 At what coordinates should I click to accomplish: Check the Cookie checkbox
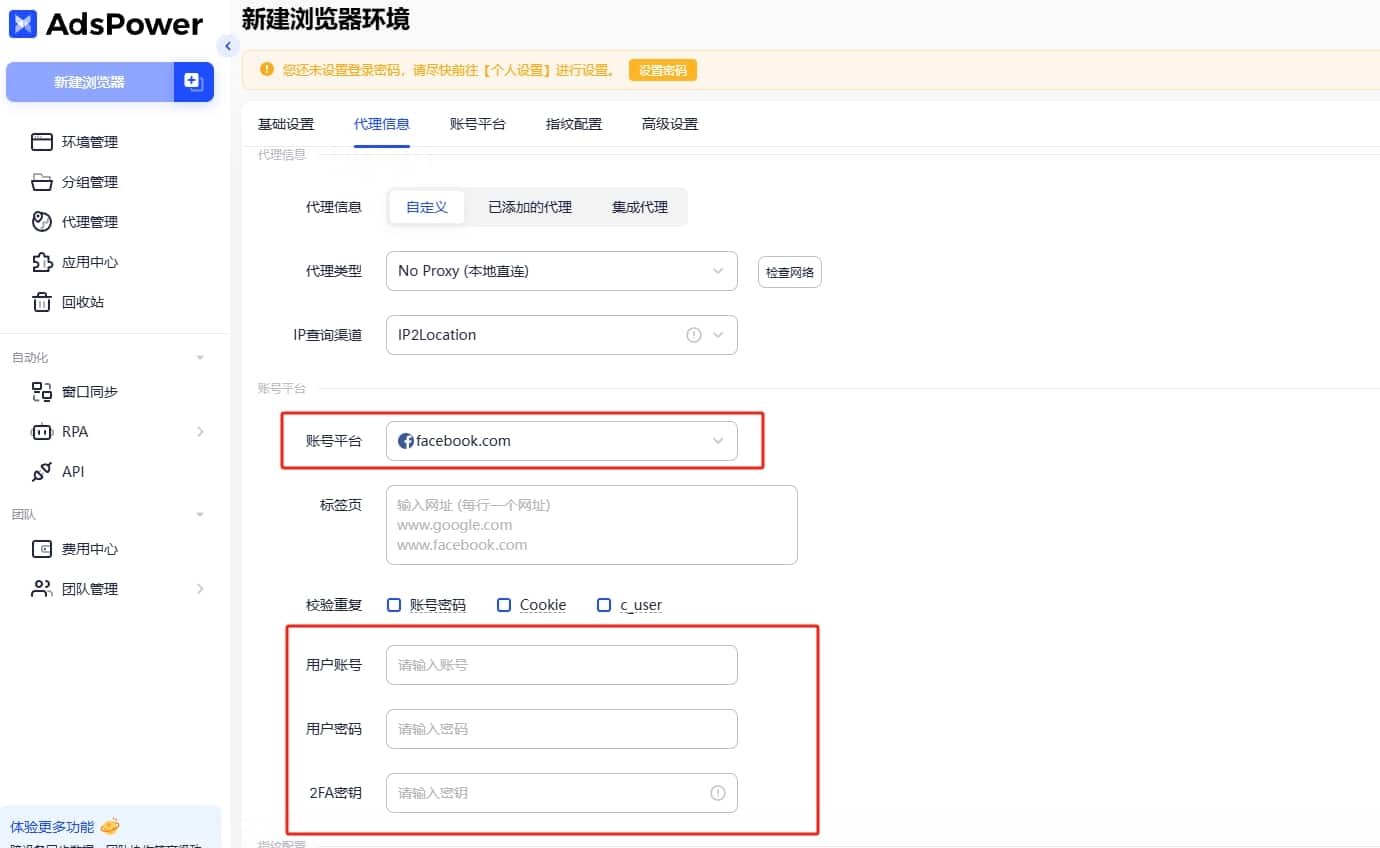pos(504,605)
